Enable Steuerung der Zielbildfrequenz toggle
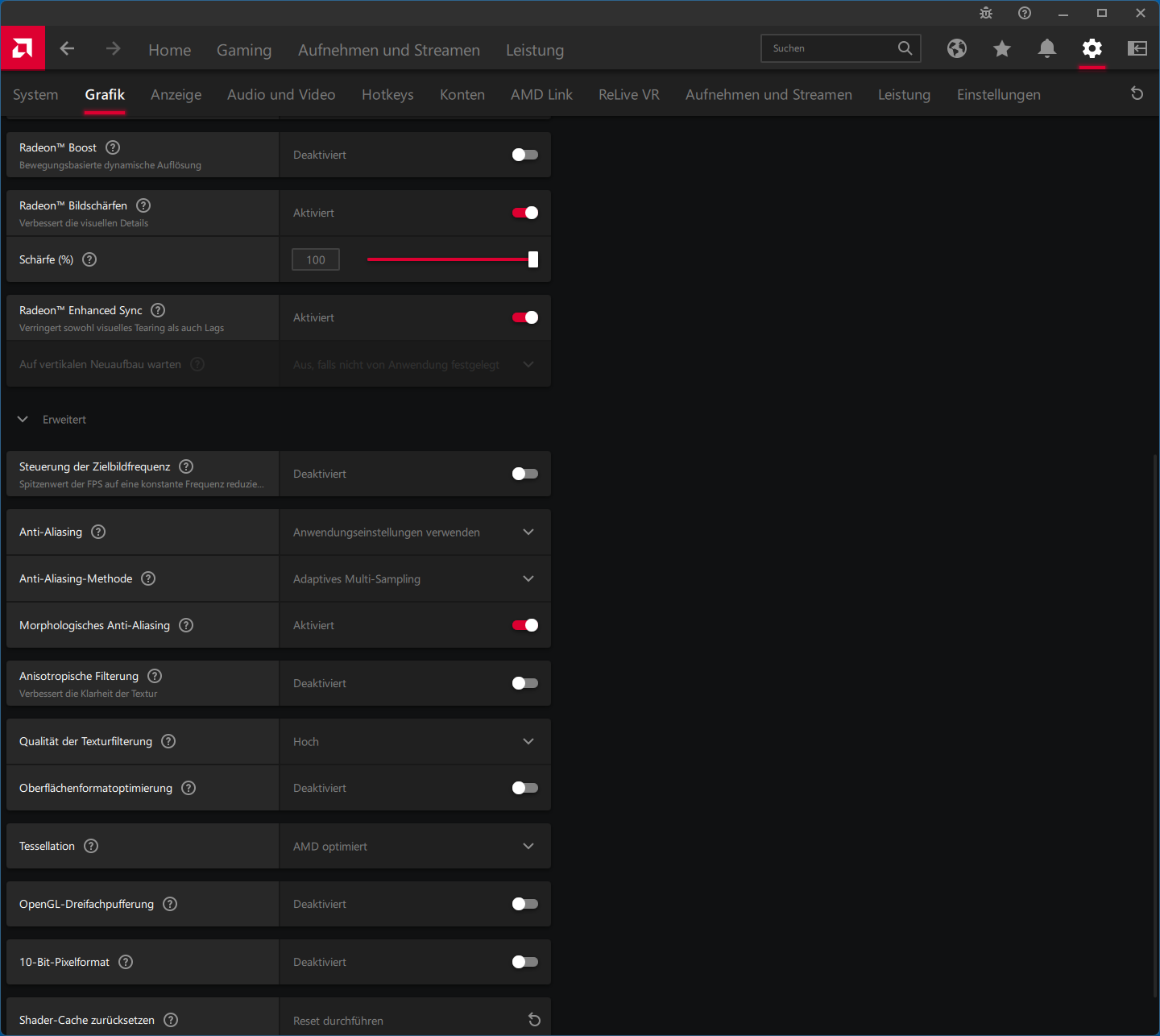The image size is (1160, 1036). [x=525, y=474]
